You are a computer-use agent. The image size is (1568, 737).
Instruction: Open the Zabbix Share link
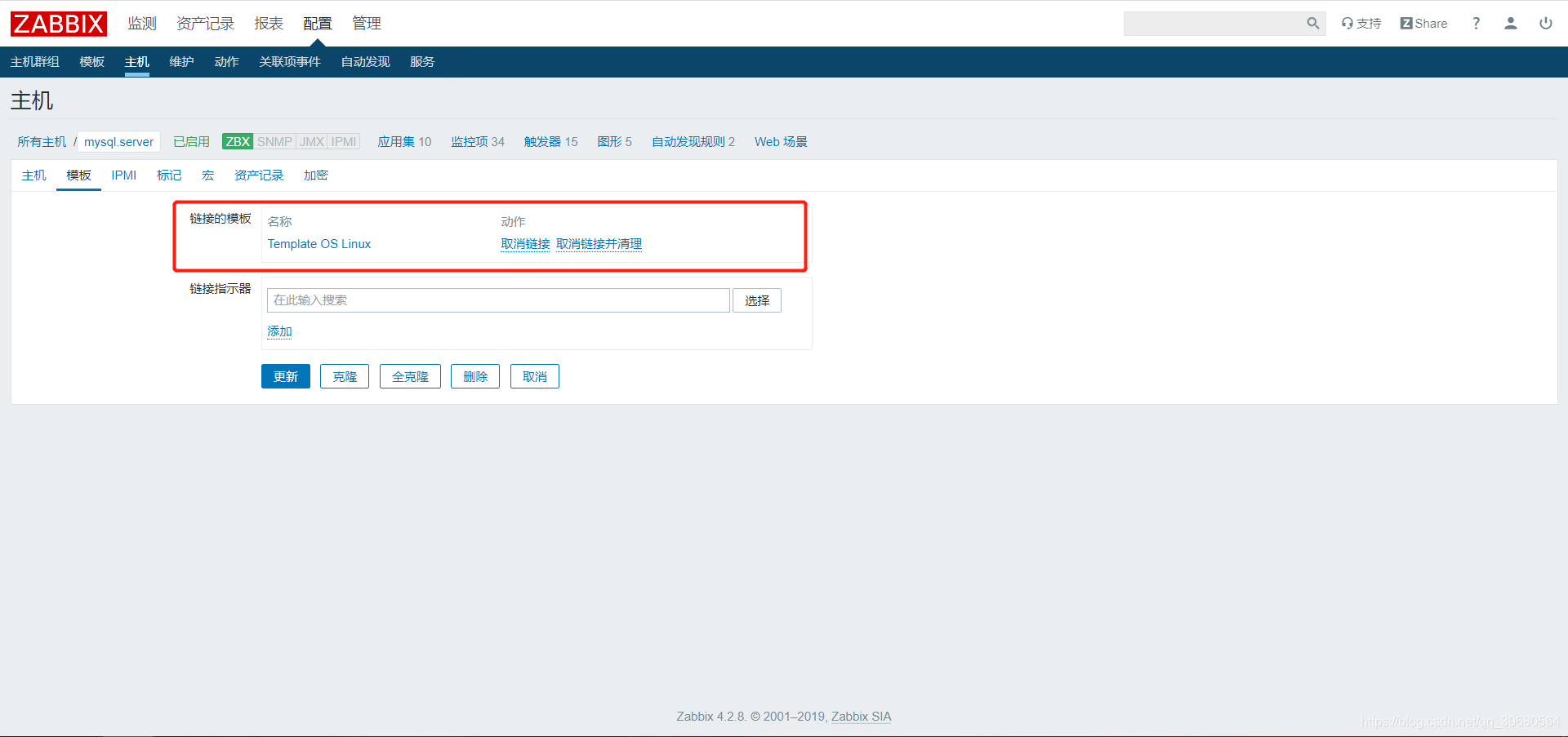coord(1423,24)
